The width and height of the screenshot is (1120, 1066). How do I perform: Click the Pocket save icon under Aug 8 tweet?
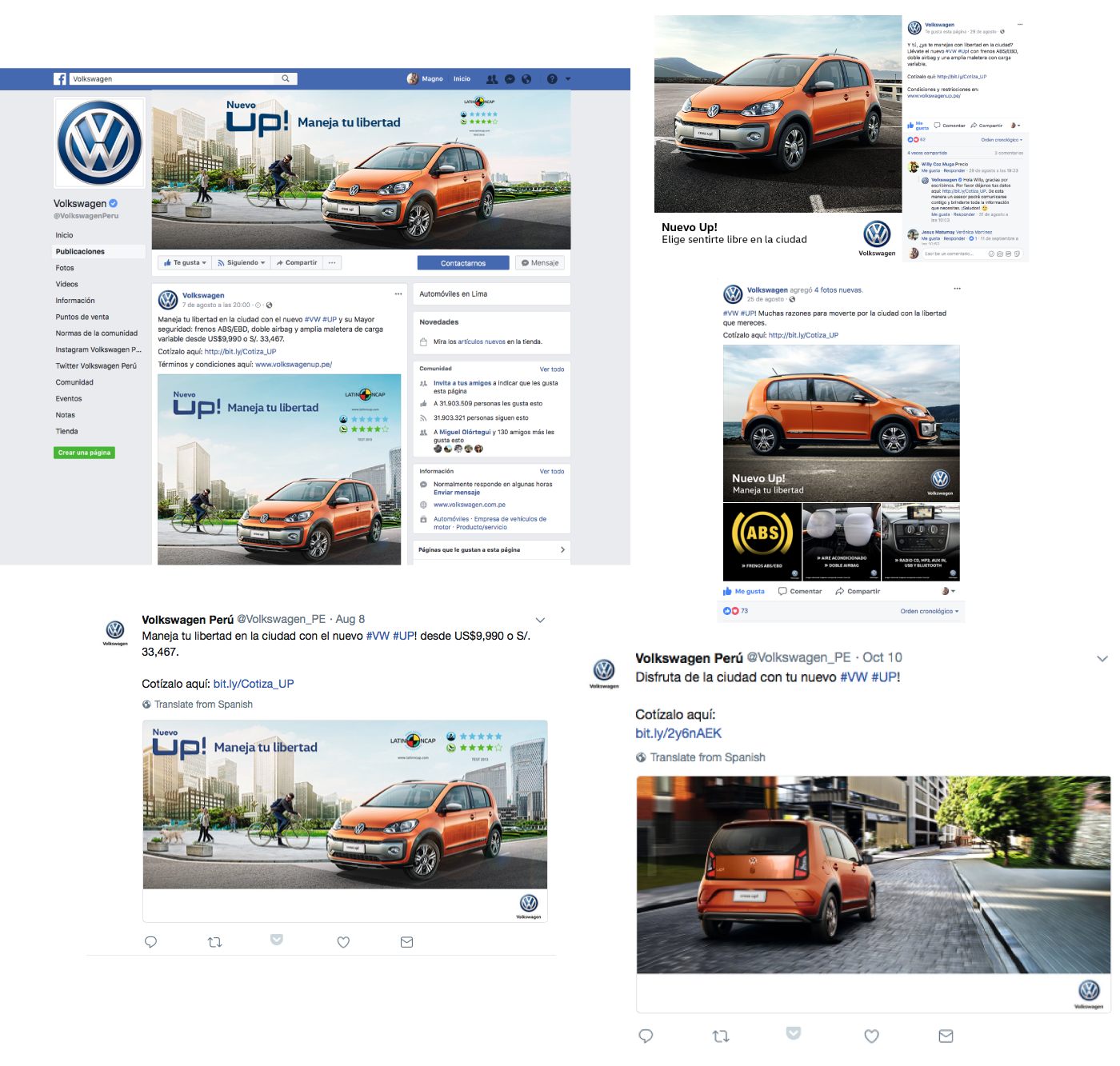coord(277,940)
